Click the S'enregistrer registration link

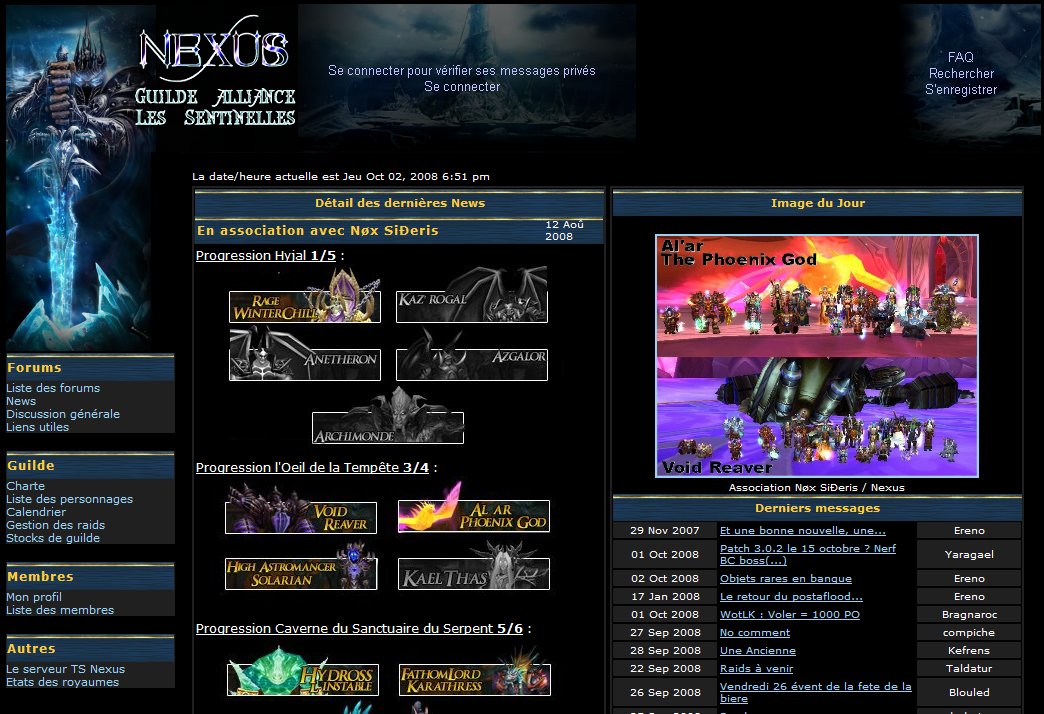[960, 90]
